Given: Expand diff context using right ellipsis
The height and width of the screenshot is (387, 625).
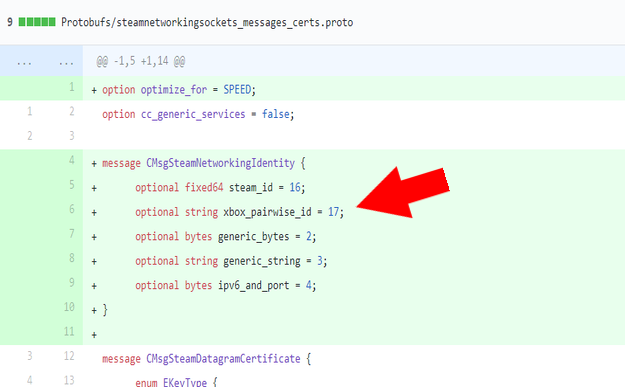Looking at the screenshot, I should click(x=66, y=62).
